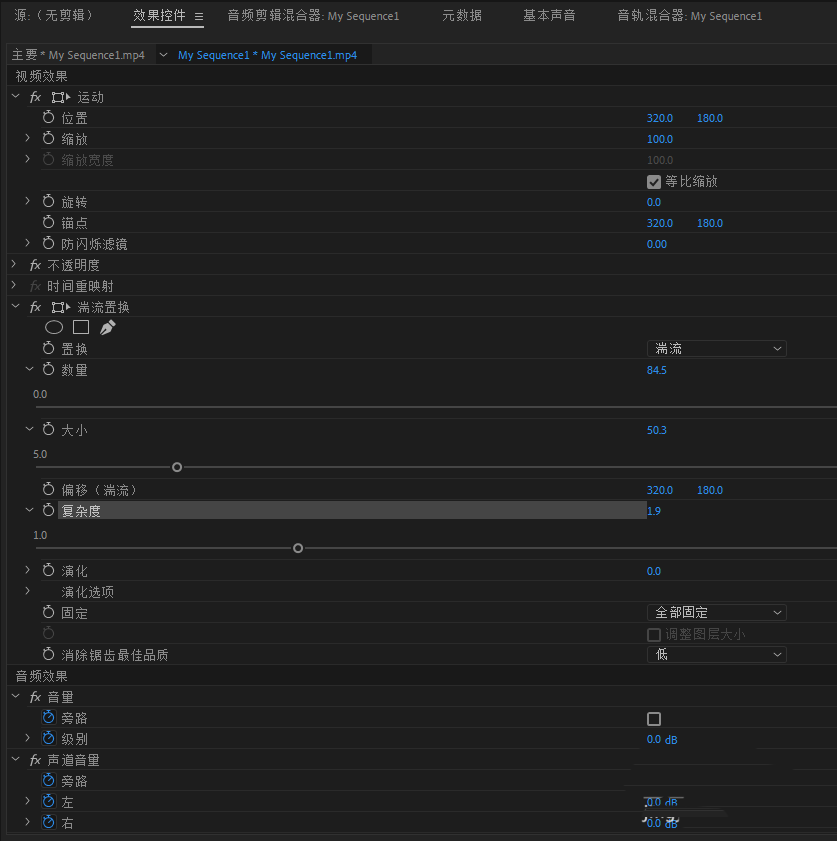This screenshot has height=841, width=837.
Task: Expand the 演化选项 section
Action: (x=28, y=592)
